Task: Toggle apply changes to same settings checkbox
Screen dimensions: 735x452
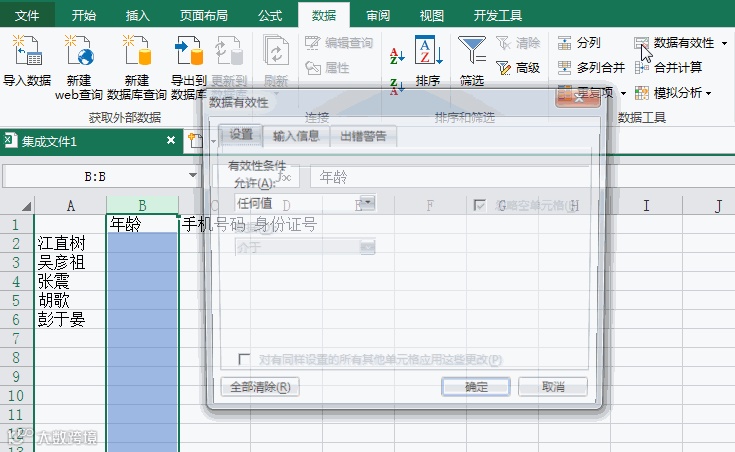Action: [244, 359]
